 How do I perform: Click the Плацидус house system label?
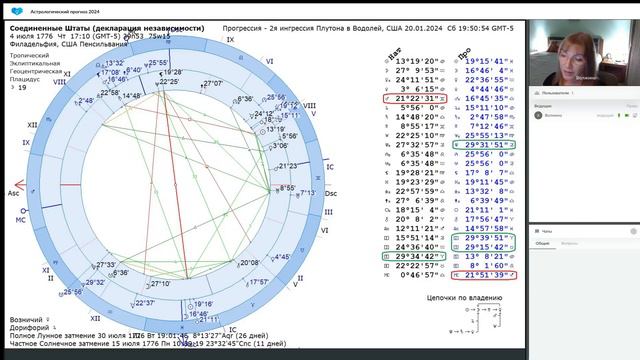(x=25, y=79)
